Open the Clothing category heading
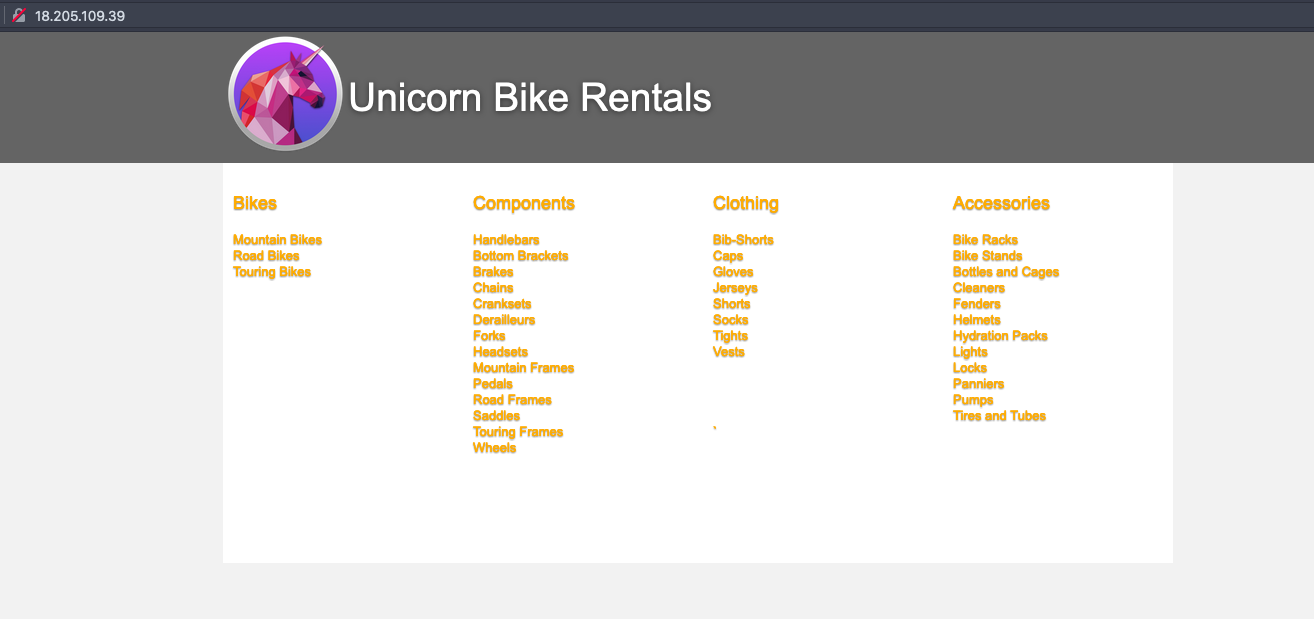This screenshot has width=1314, height=619. click(746, 203)
